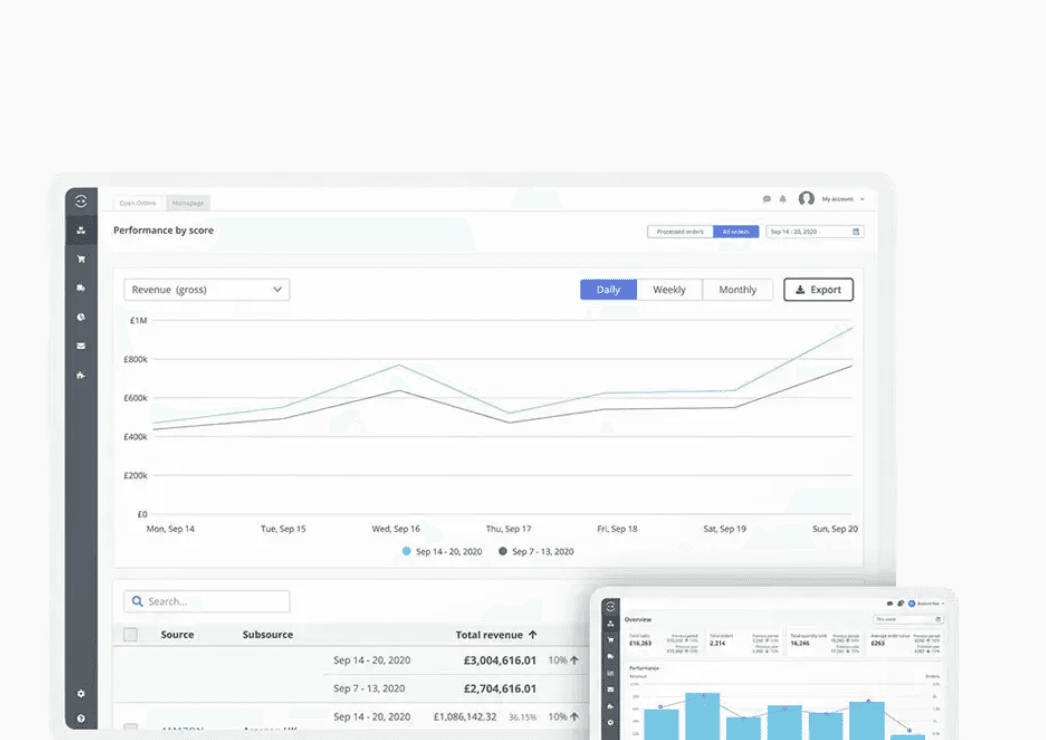Open the This week selector in the Overview window
The width and height of the screenshot is (1046, 740).
[907, 619]
